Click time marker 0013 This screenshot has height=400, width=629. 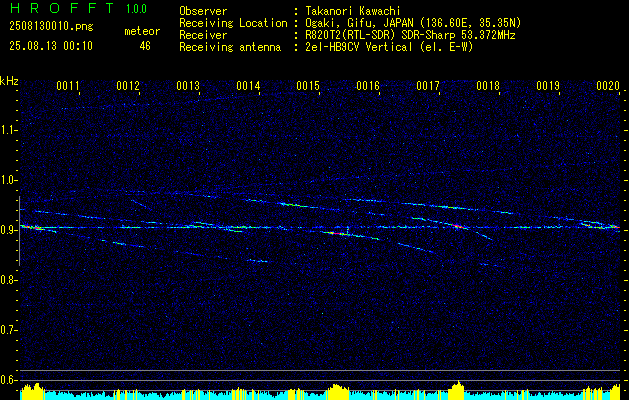tap(188, 86)
